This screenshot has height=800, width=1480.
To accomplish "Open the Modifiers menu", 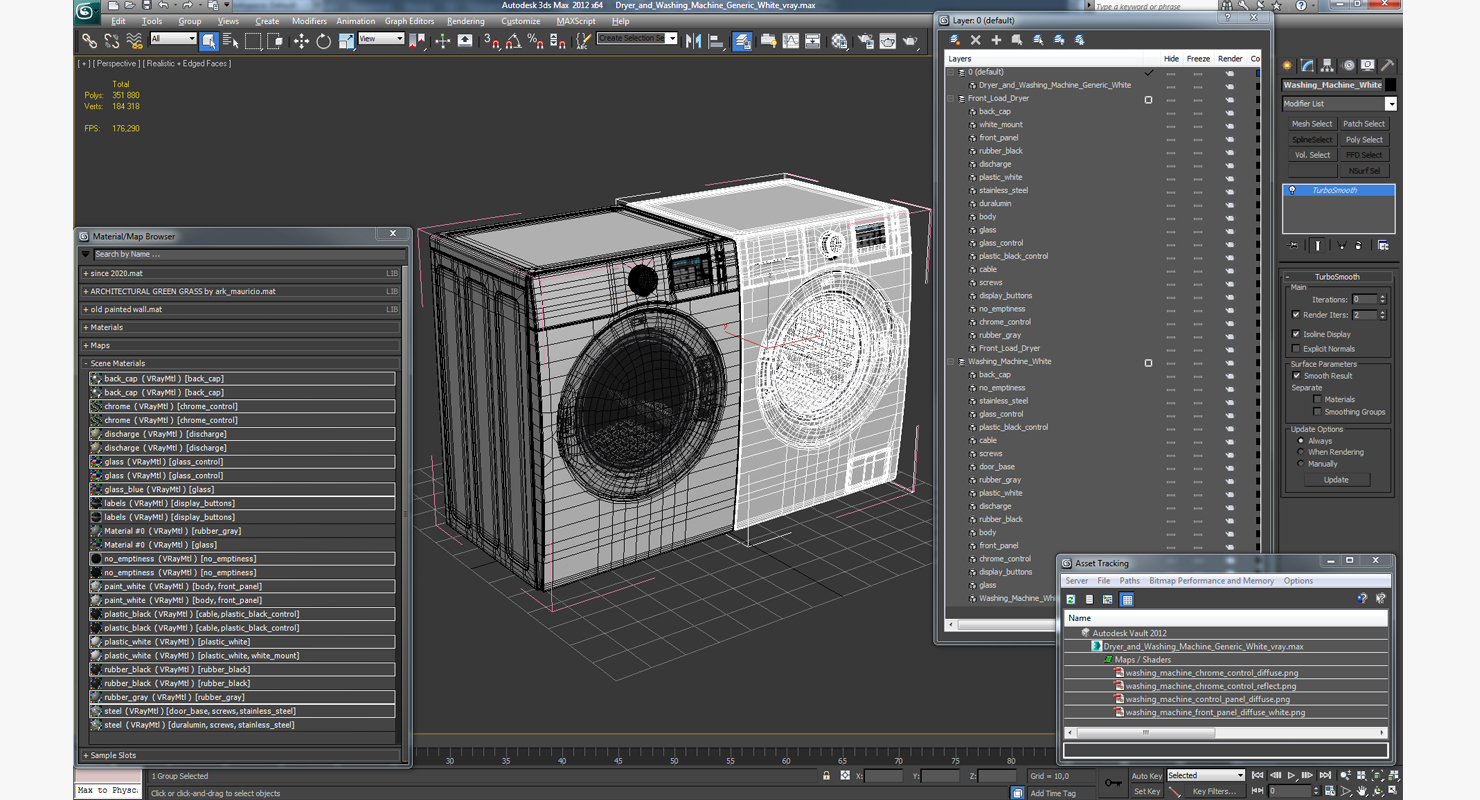I will pyautogui.click(x=309, y=21).
